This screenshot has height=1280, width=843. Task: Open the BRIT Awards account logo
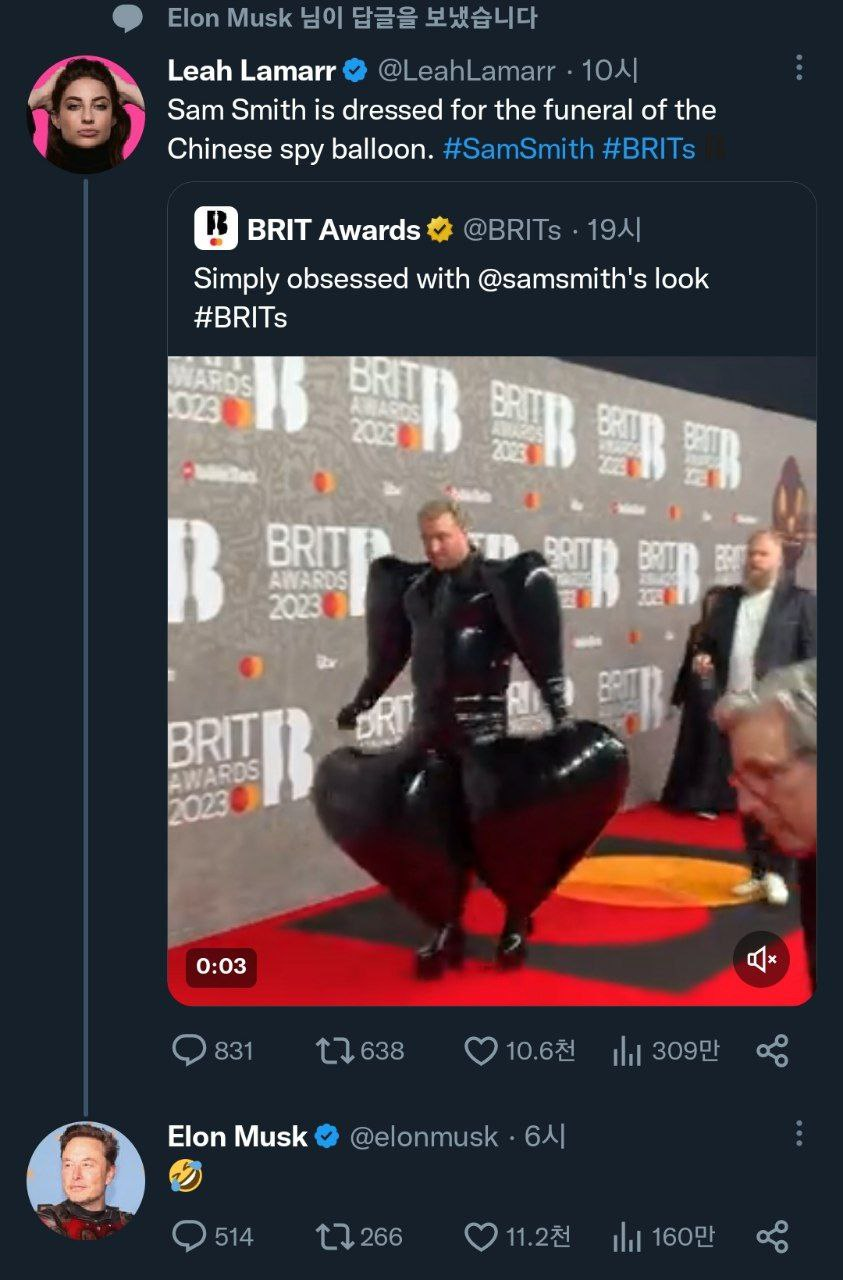[216, 228]
